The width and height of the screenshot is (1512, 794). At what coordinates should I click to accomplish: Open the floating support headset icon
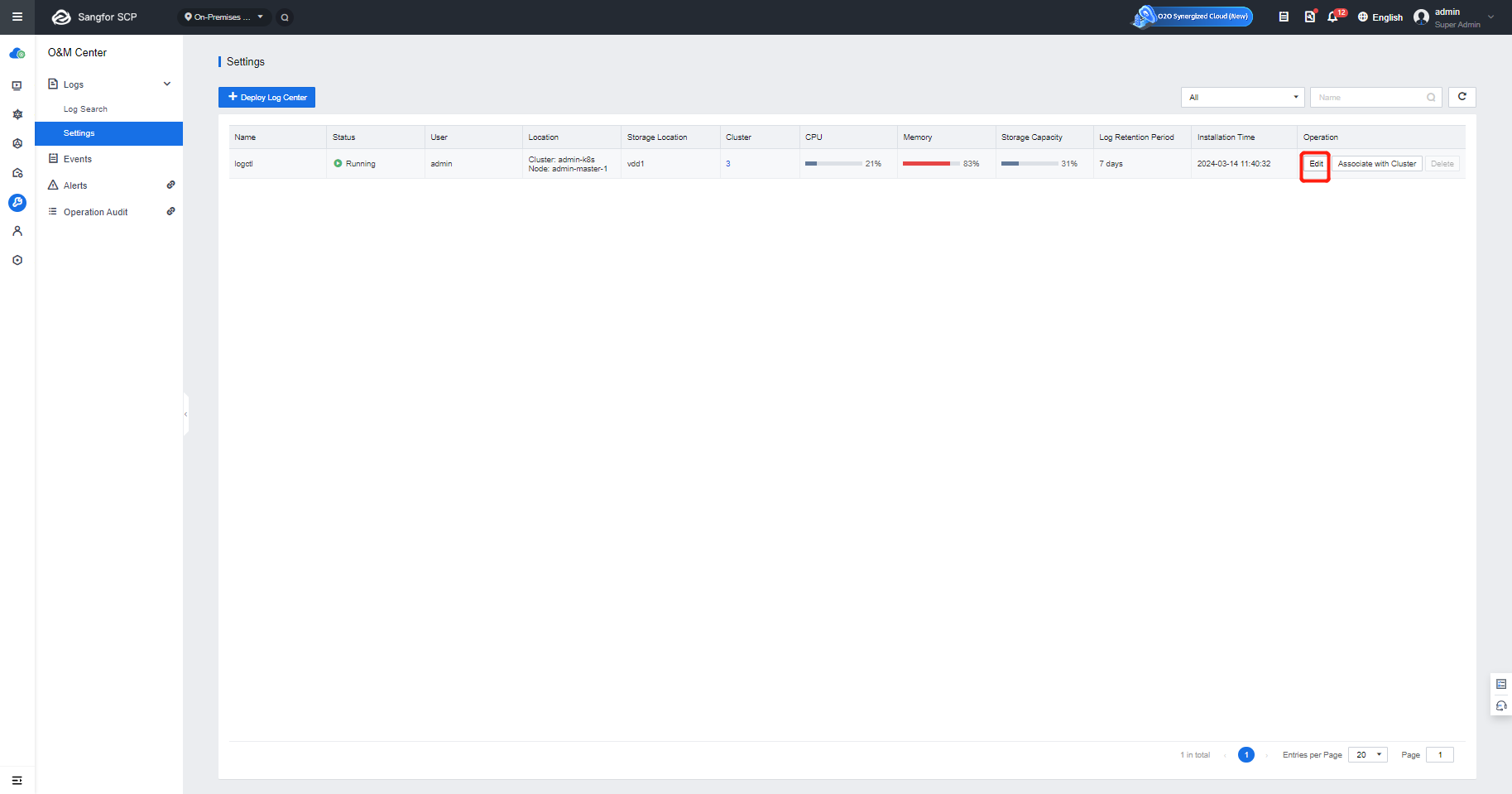pos(1501,706)
